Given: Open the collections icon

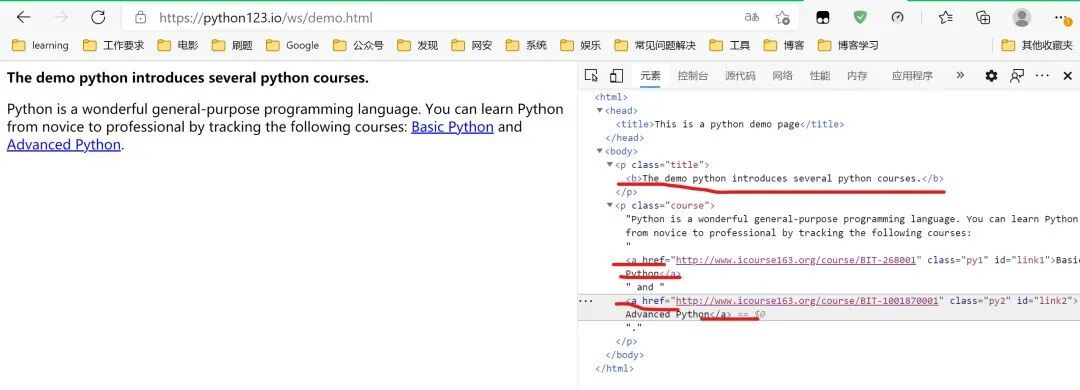Looking at the screenshot, I should (x=984, y=17).
